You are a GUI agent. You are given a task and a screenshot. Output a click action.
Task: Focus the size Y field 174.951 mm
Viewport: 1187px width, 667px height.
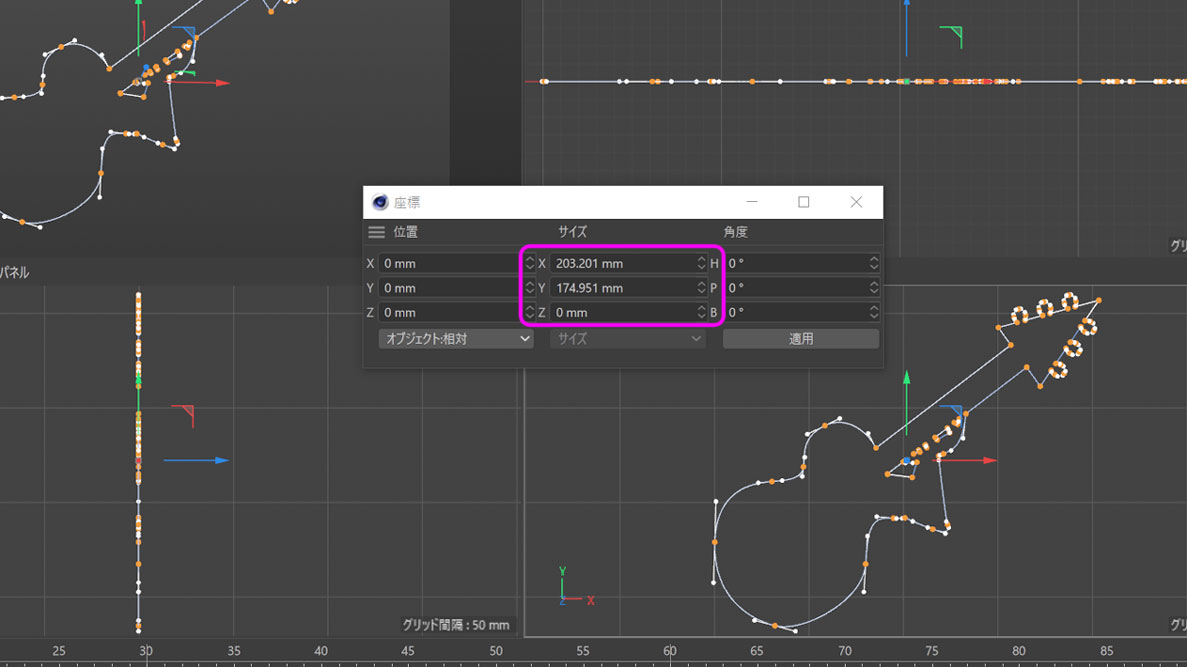coord(620,288)
